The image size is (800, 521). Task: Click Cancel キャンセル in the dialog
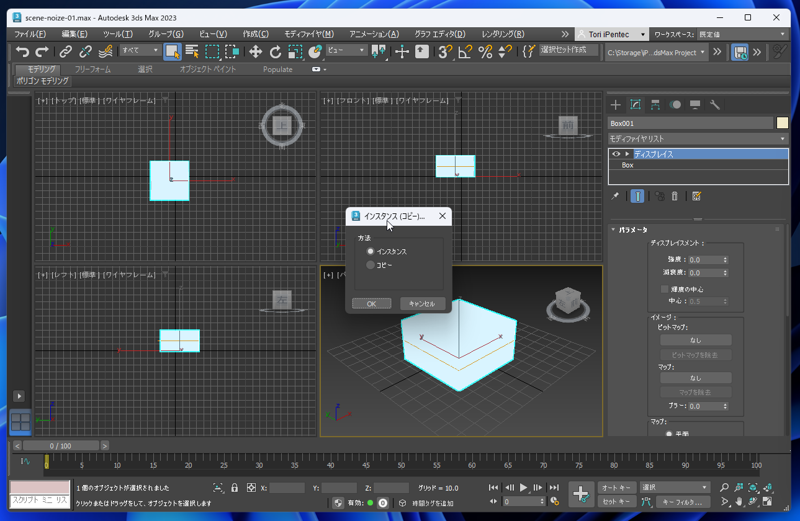(x=422, y=304)
